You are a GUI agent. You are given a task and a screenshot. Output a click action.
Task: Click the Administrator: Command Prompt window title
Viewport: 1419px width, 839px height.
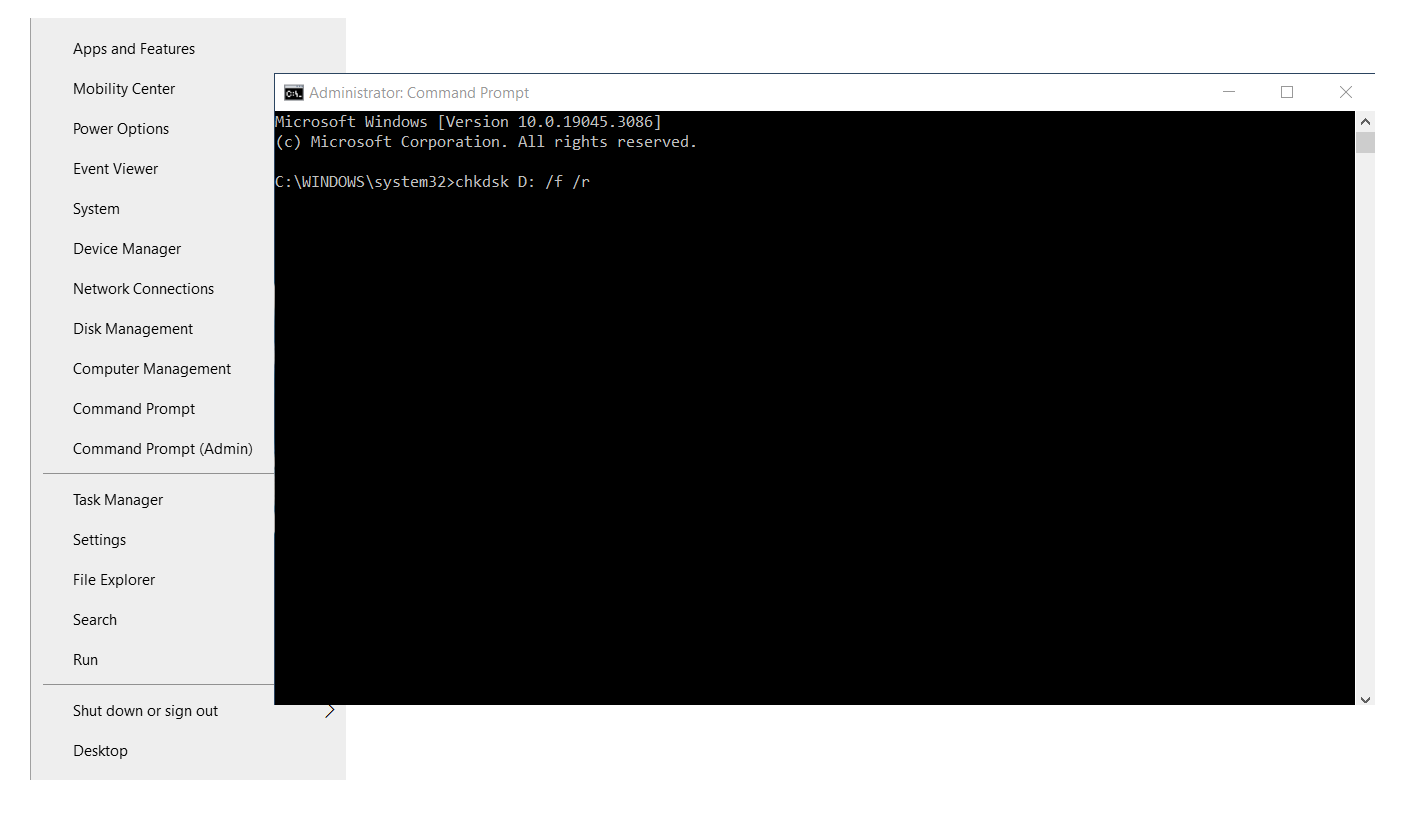pyautogui.click(x=419, y=93)
